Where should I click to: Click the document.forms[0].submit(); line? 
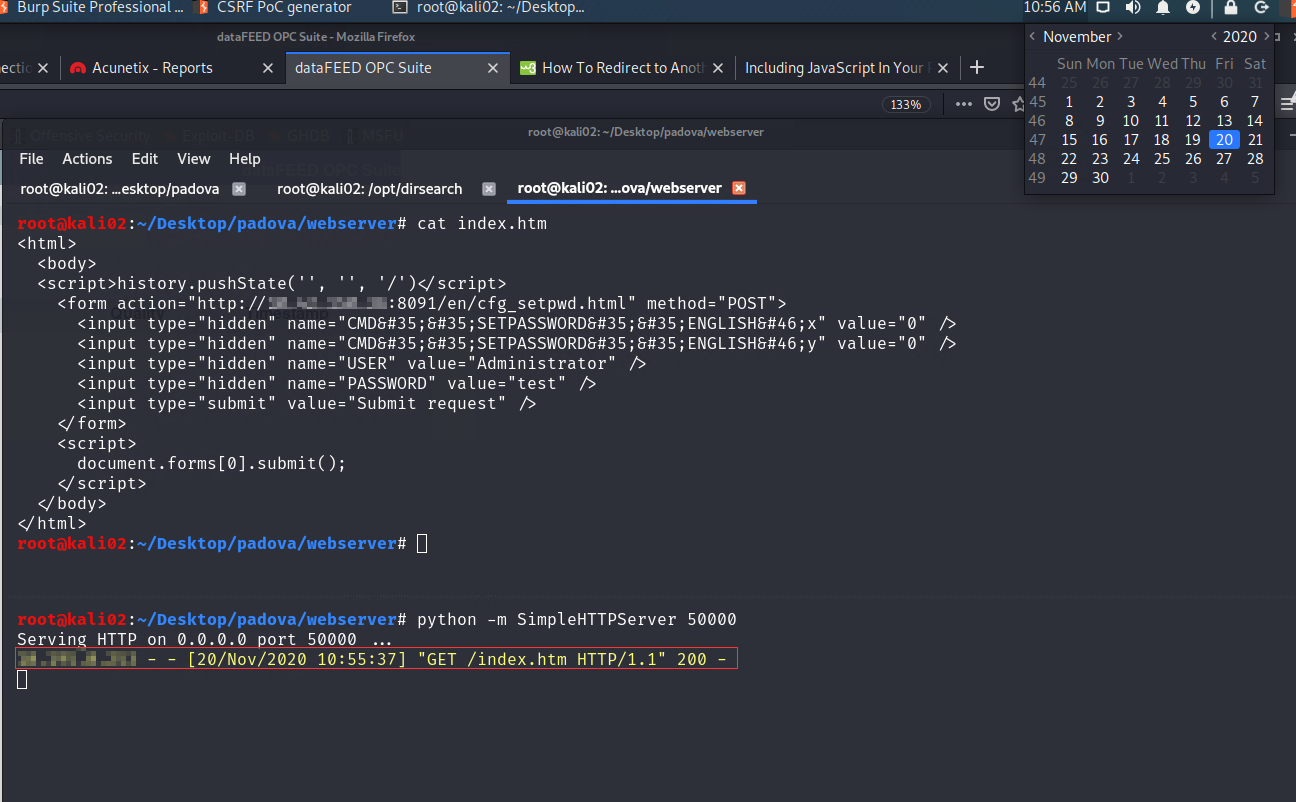tap(212, 464)
